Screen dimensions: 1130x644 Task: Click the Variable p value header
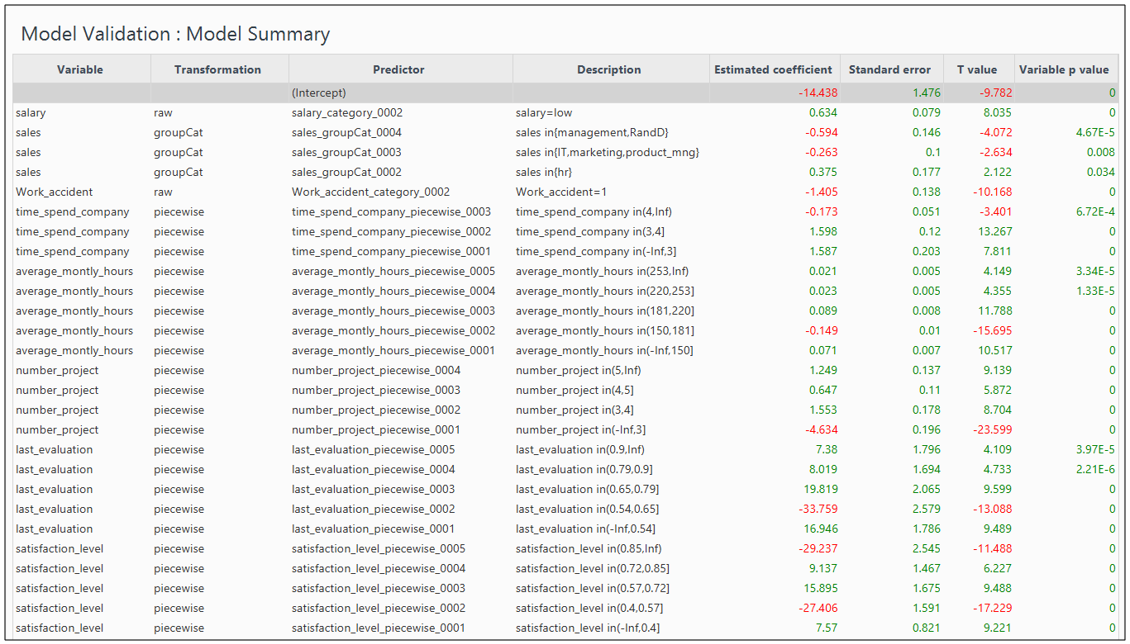coord(1063,70)
